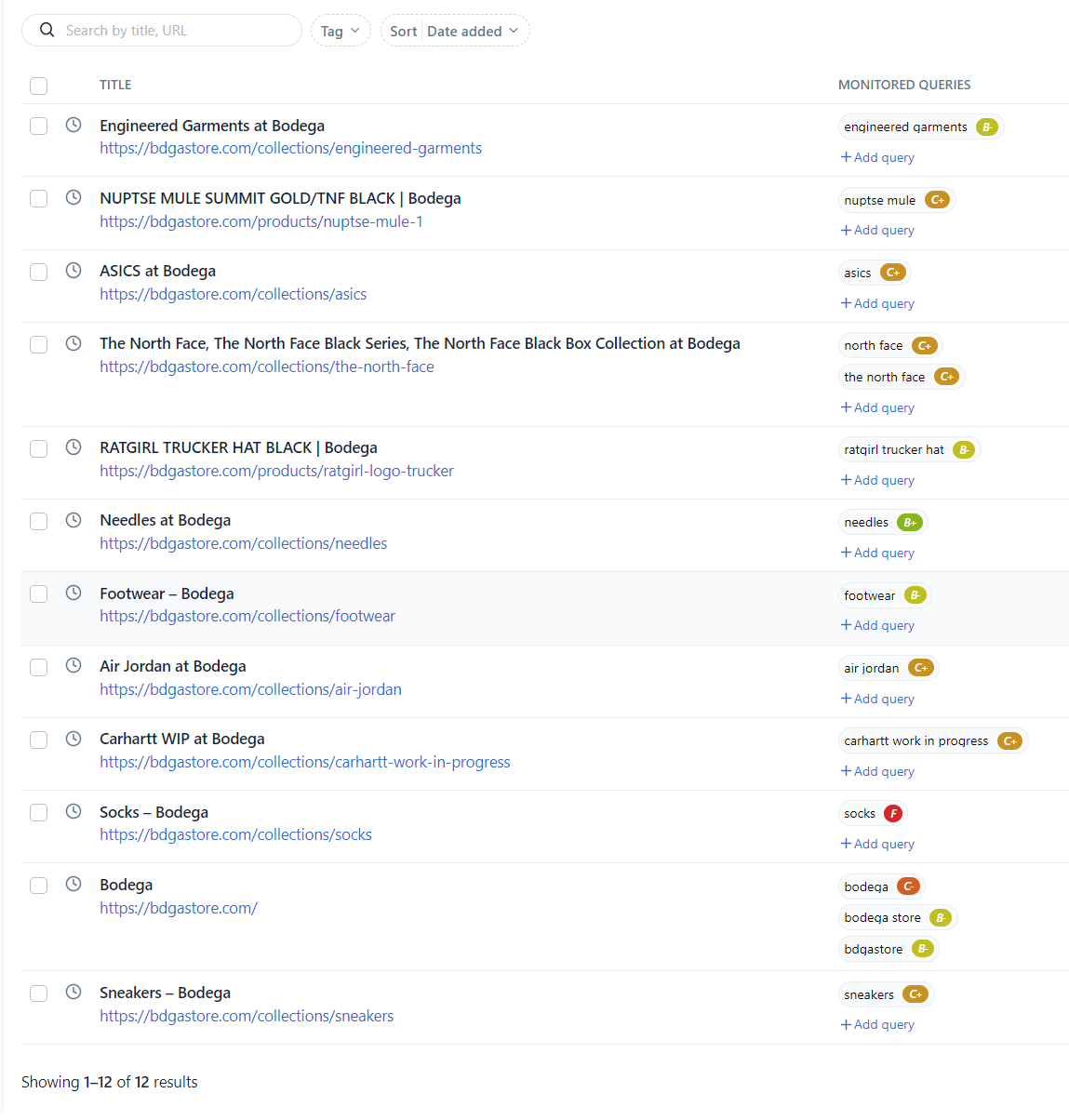
Task: Add query for Socks – Bodega row
Action: point(877,844)
